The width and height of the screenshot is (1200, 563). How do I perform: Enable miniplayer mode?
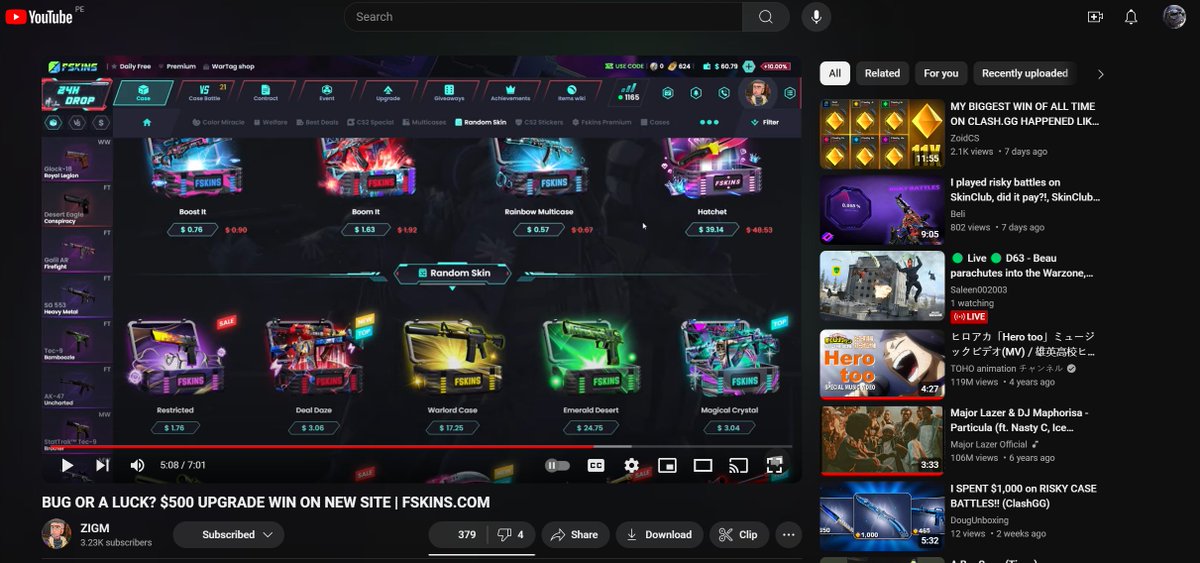[667, 465]
